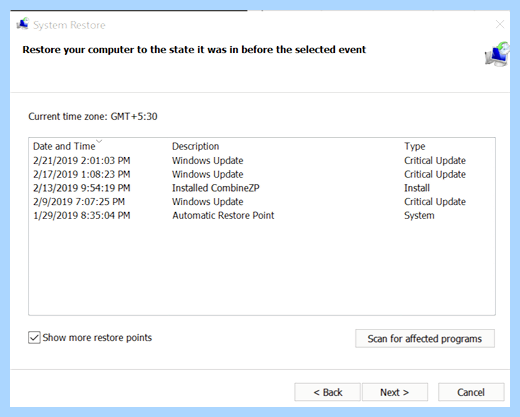Viewport: 520px width, 417px height.
Task: Click the Type column header
Action: tap(415, 146)
